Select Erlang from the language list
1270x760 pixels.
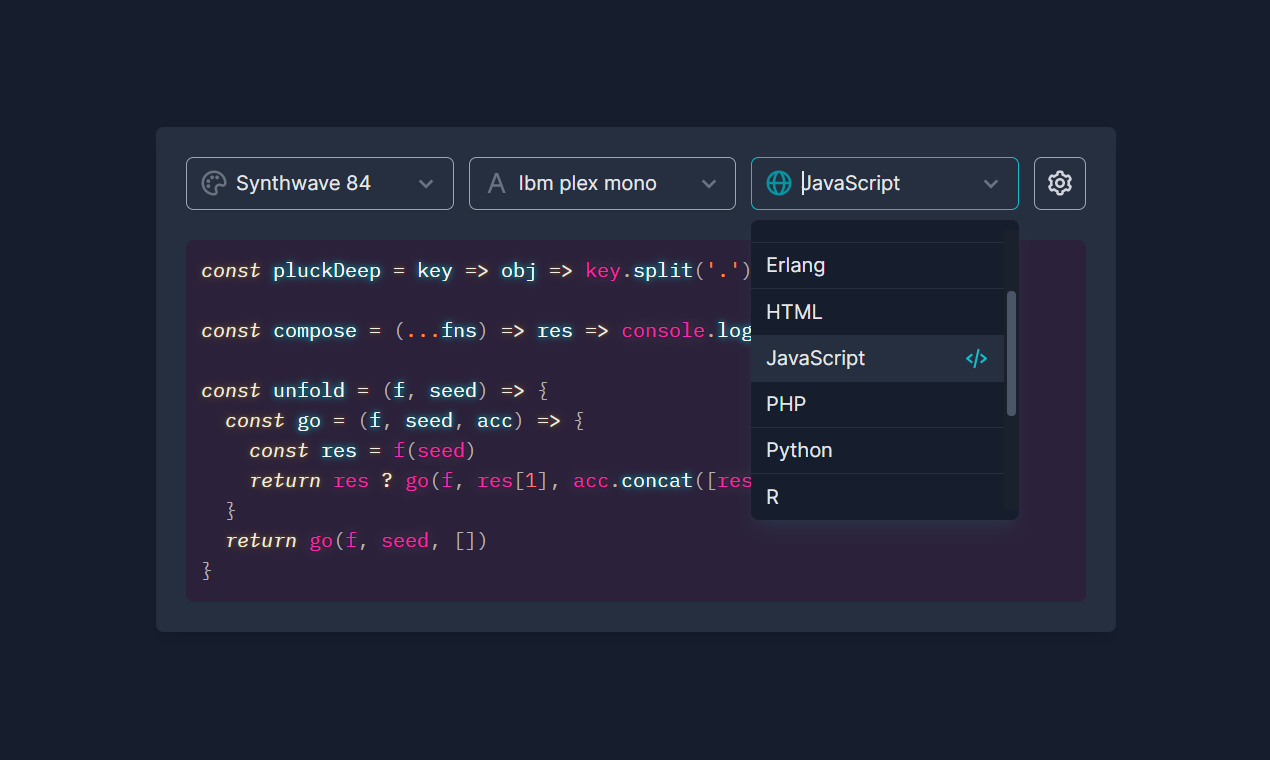(795, 265)
